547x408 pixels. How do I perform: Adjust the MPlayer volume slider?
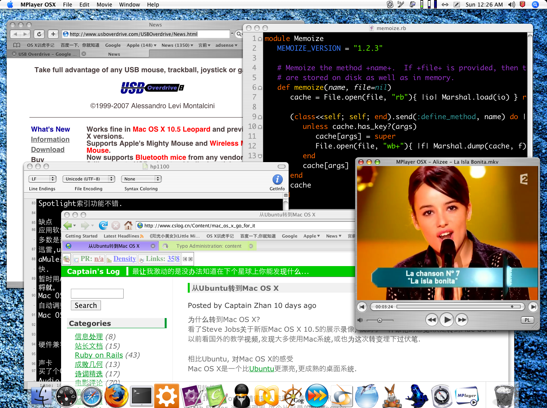point(380,320)
